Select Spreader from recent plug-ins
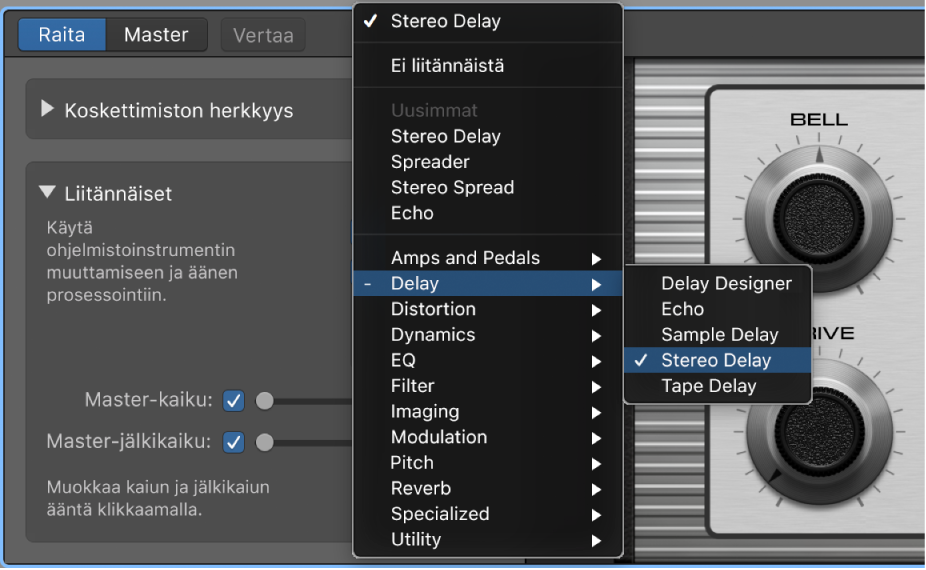This screenshot has height=570, width=926. coord(430,161)
